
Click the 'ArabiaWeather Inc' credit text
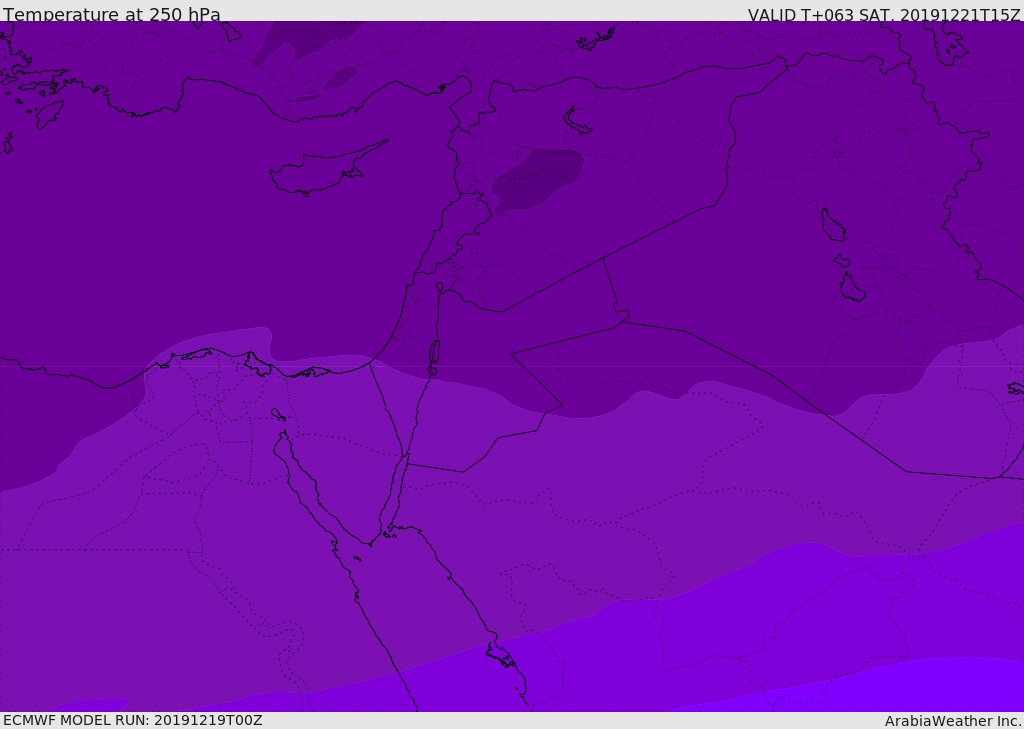[x=952, y=721]
